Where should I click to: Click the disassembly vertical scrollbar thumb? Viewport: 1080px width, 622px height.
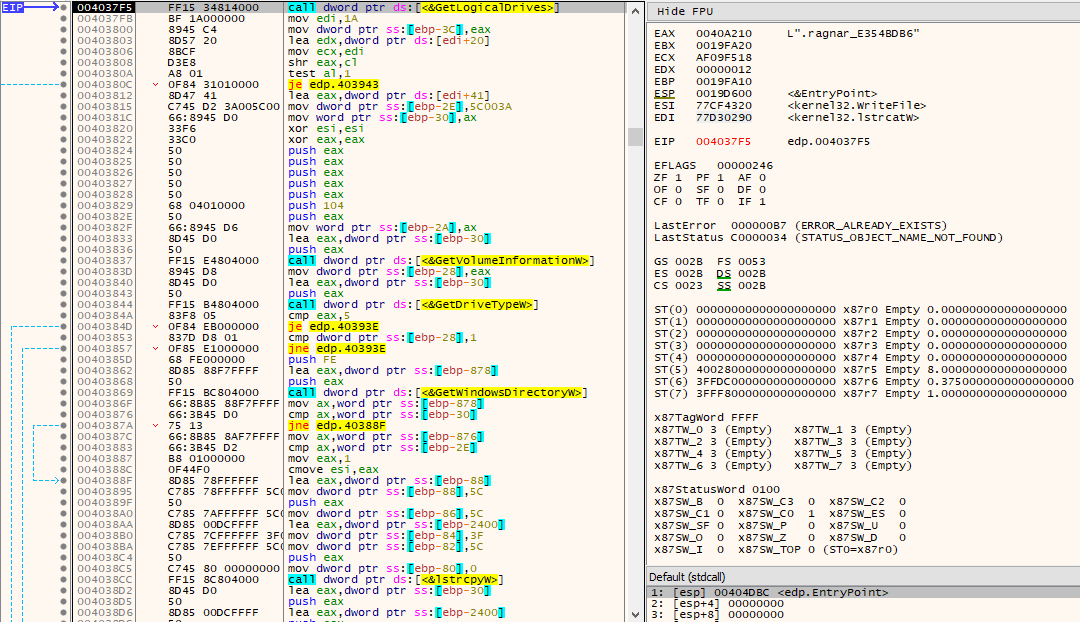tap(635, 136)
